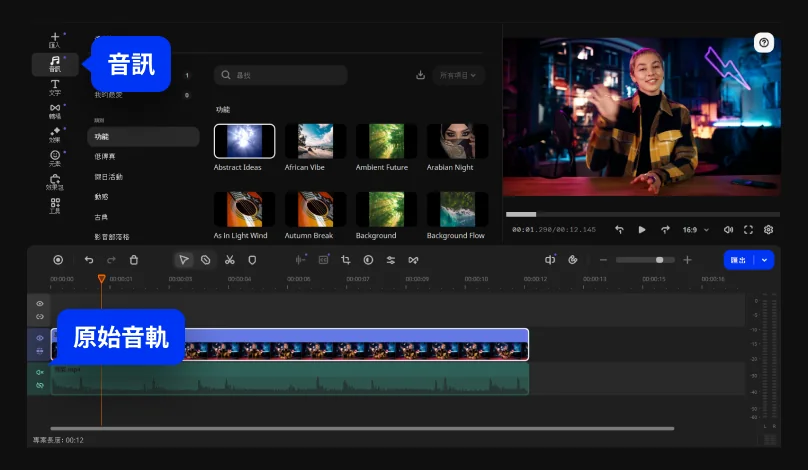
Task: Select the crop tool in timeline toolbar
Action: coord(346,260)
